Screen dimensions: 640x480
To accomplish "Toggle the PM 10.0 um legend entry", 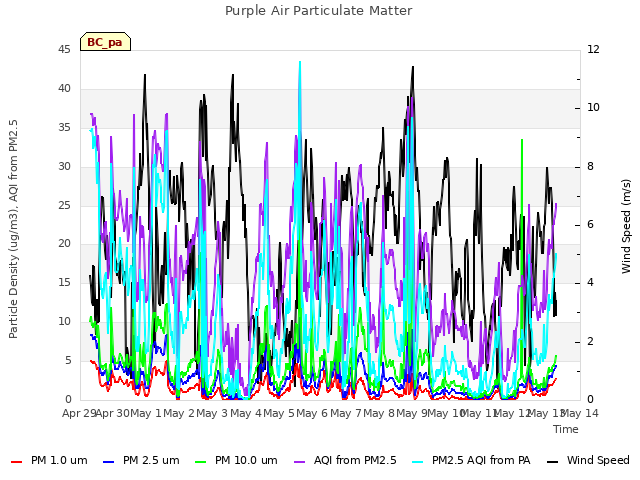I will point(236,461).
